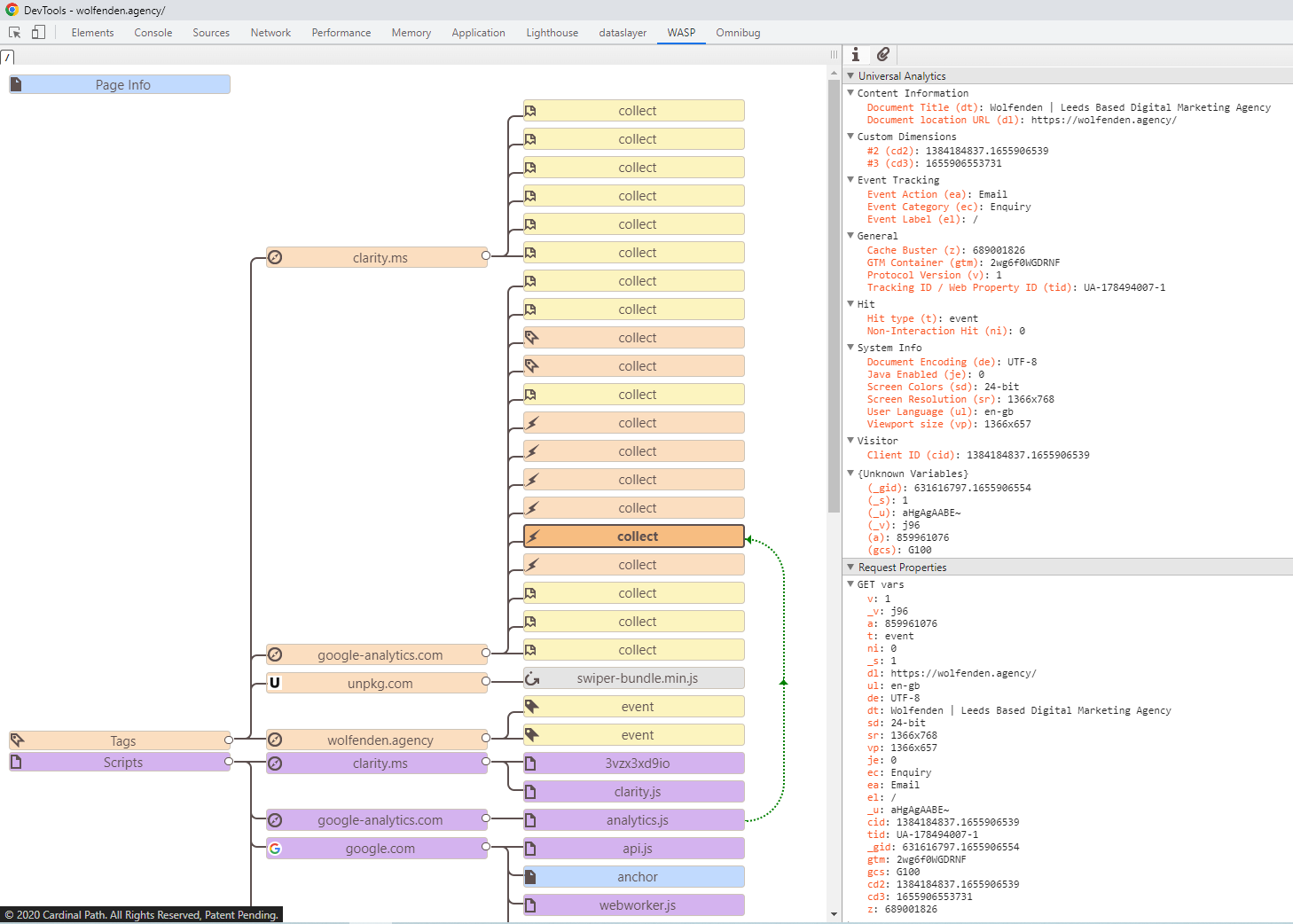Click the Cardinal Path copyright footer text
This screenshot has height=924, width=1293.
[141, 915]
